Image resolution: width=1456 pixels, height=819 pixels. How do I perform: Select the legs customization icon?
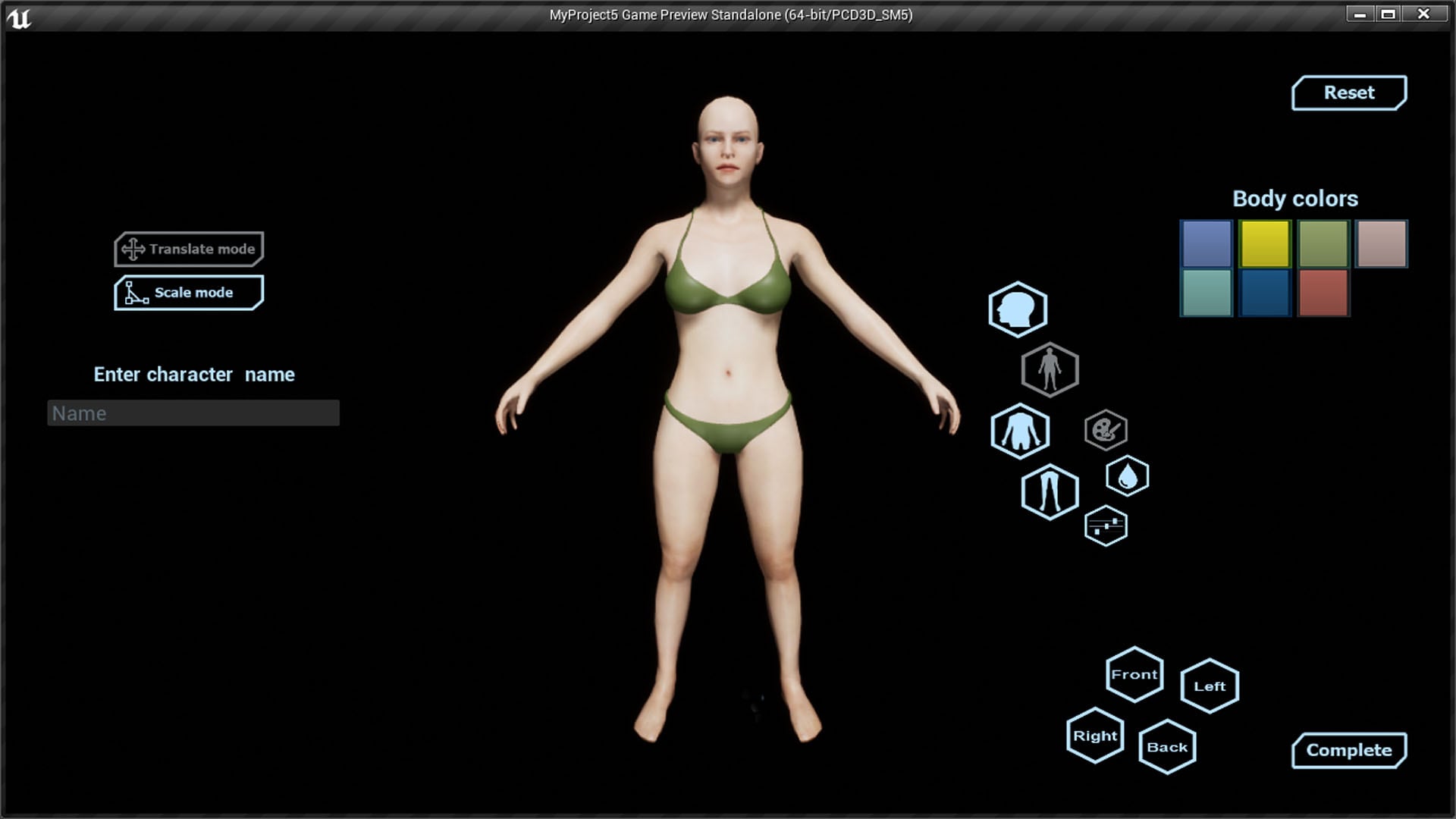coord(1049,492)
